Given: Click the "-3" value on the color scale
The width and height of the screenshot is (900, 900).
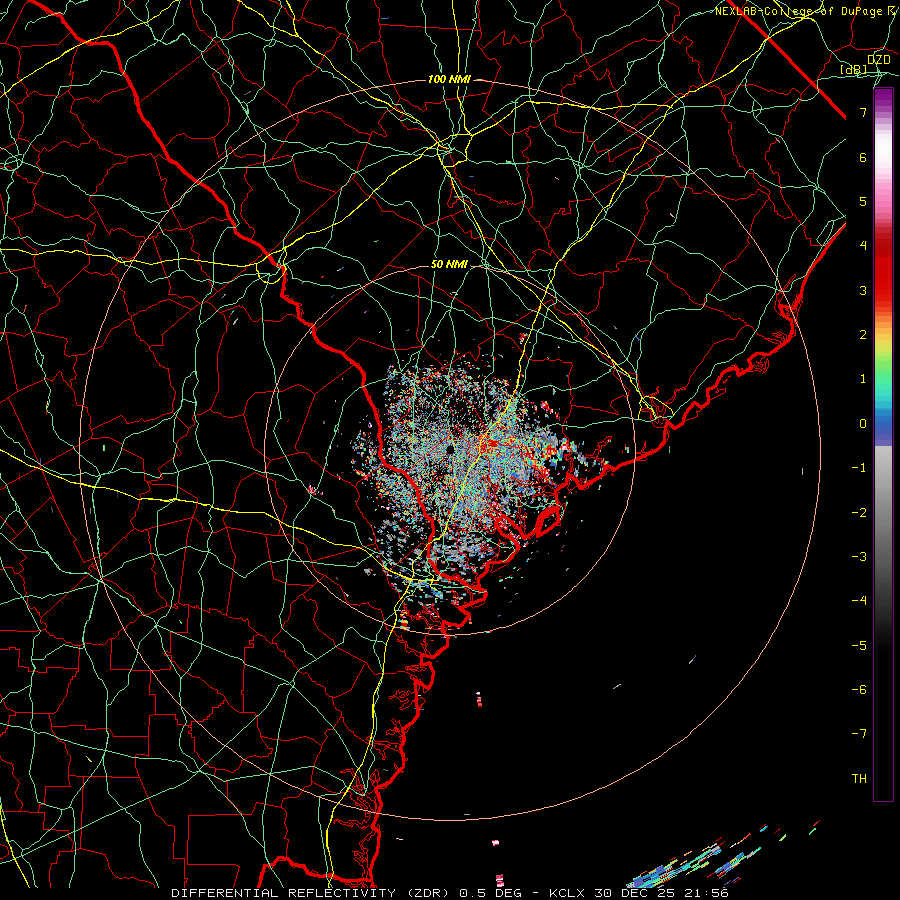Looking at the screenshot, I should click(x=859, y=557).
